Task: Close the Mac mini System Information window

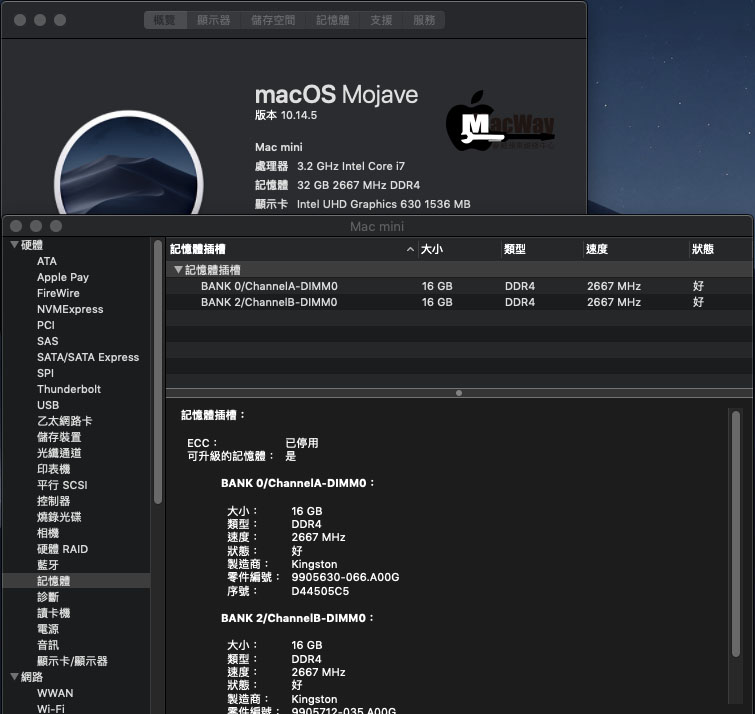Action: tap(16, 226)
